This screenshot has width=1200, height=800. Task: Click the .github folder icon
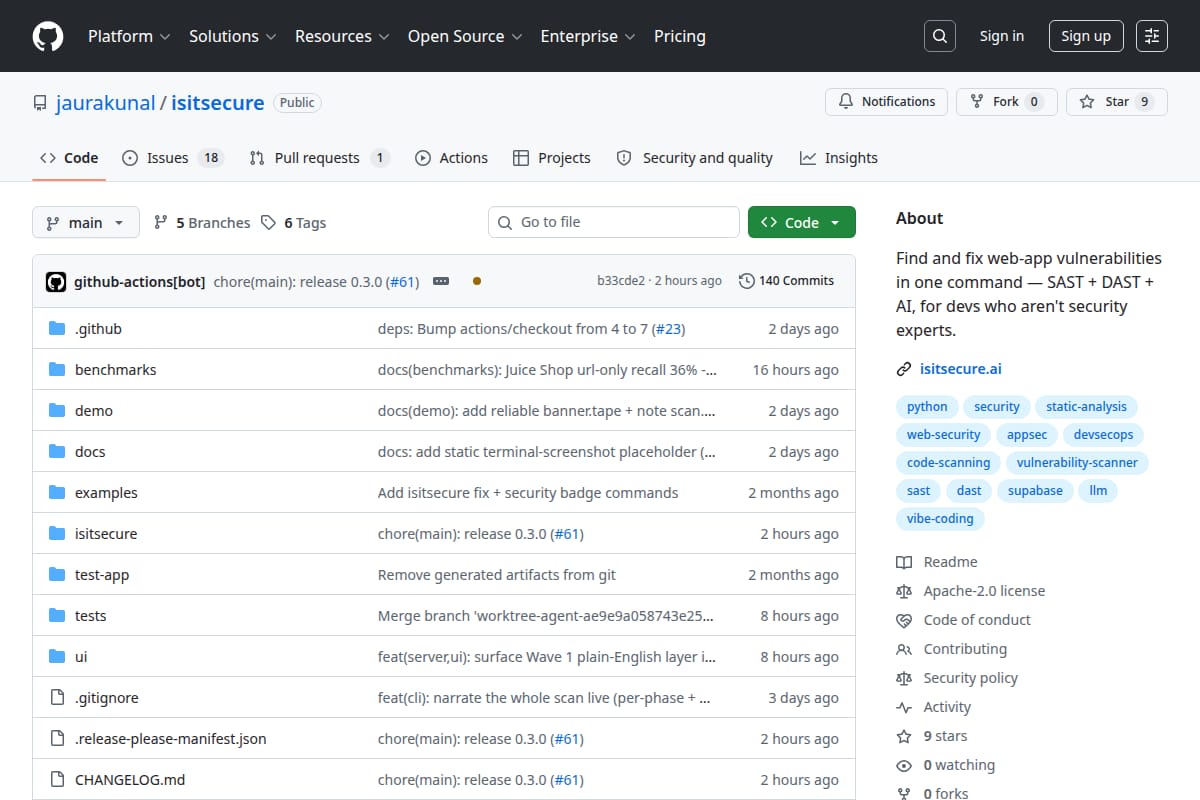click(x=57, y=329)
